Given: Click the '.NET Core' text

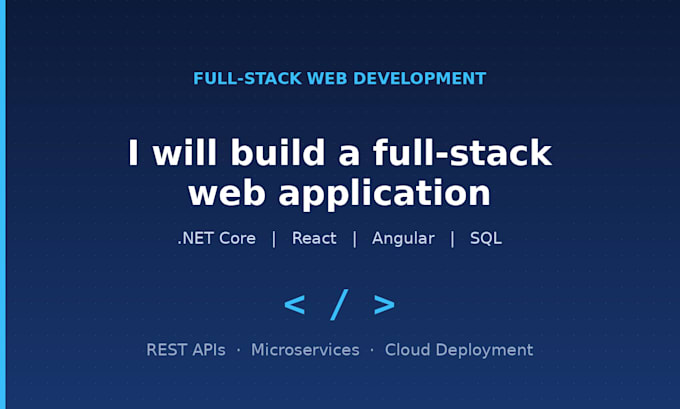Looking at the screenshot, I should click(x=216, y=238).
